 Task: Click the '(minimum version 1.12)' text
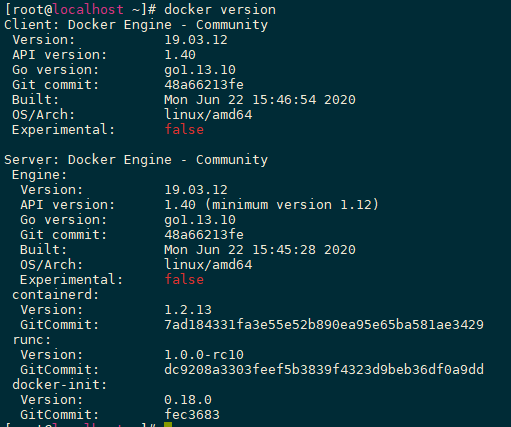[x=292, y=205]
